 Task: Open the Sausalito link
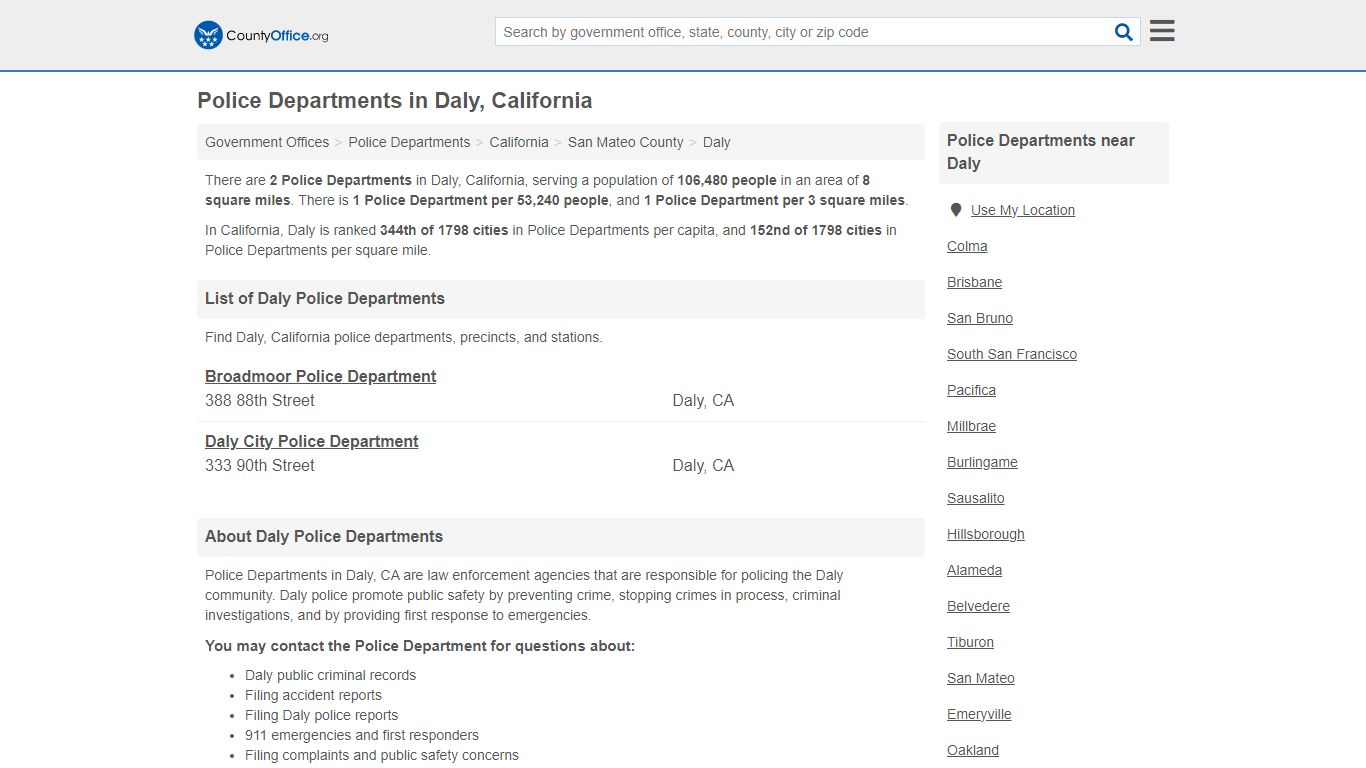coord(976,498)
